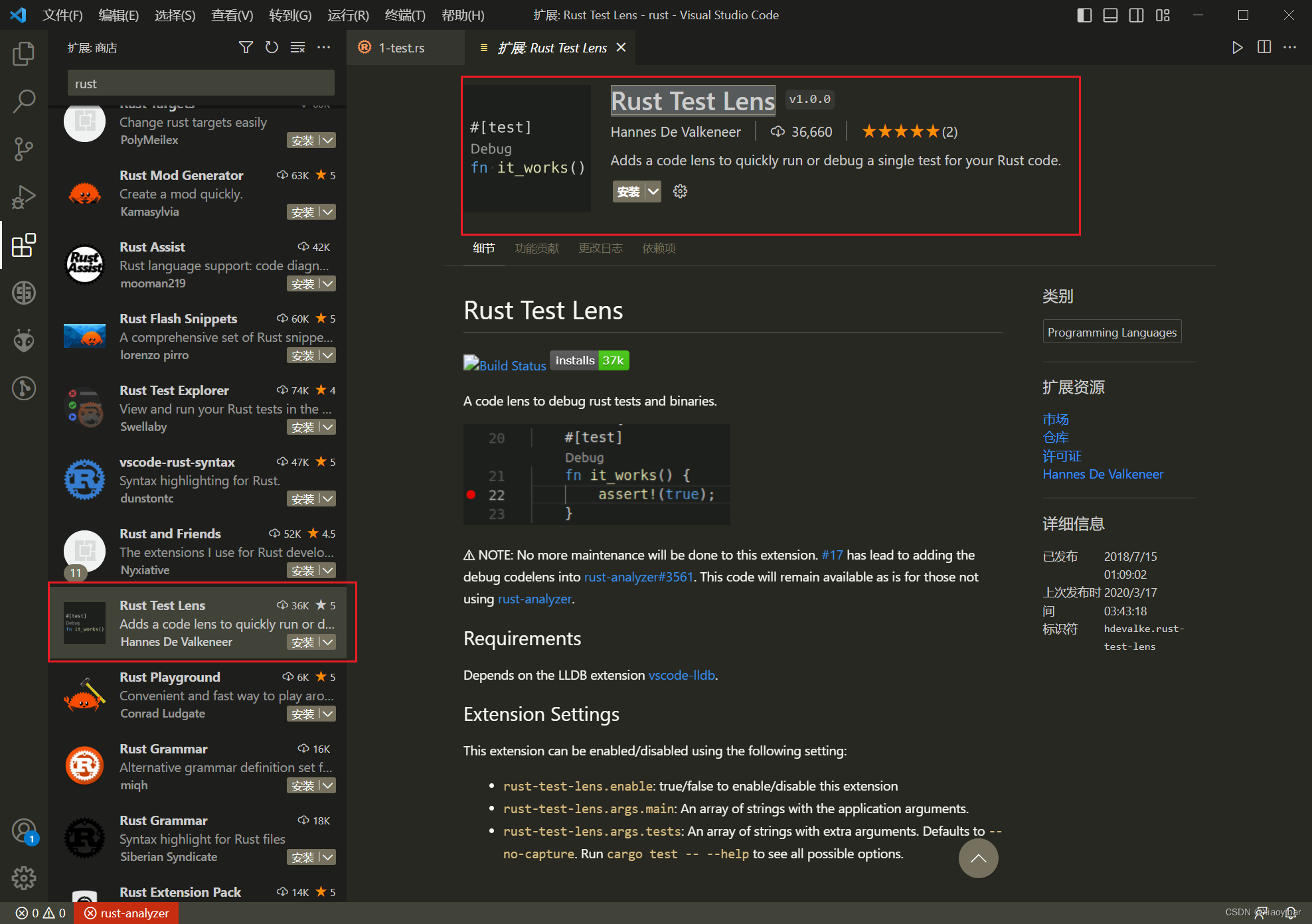This screenshot has width=1312, height=924.
Task: Open the Run and Debug view
Action: 24,196
